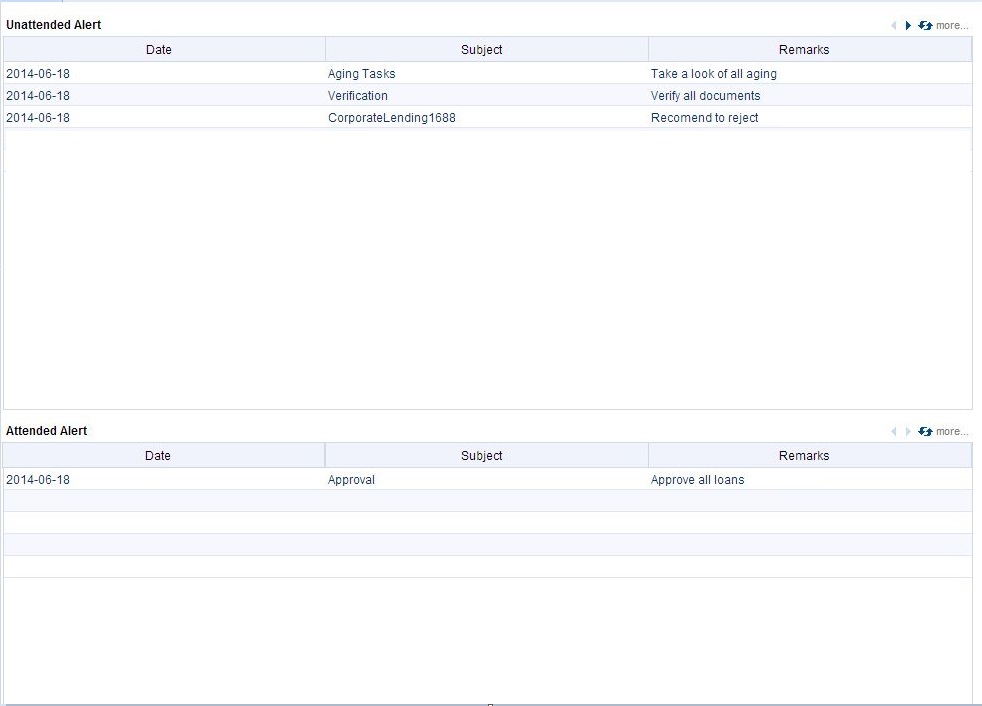Refresh the Unattended Alert list
The height and width of the screenshot is (706, 982).
click(x=925, y=26)
